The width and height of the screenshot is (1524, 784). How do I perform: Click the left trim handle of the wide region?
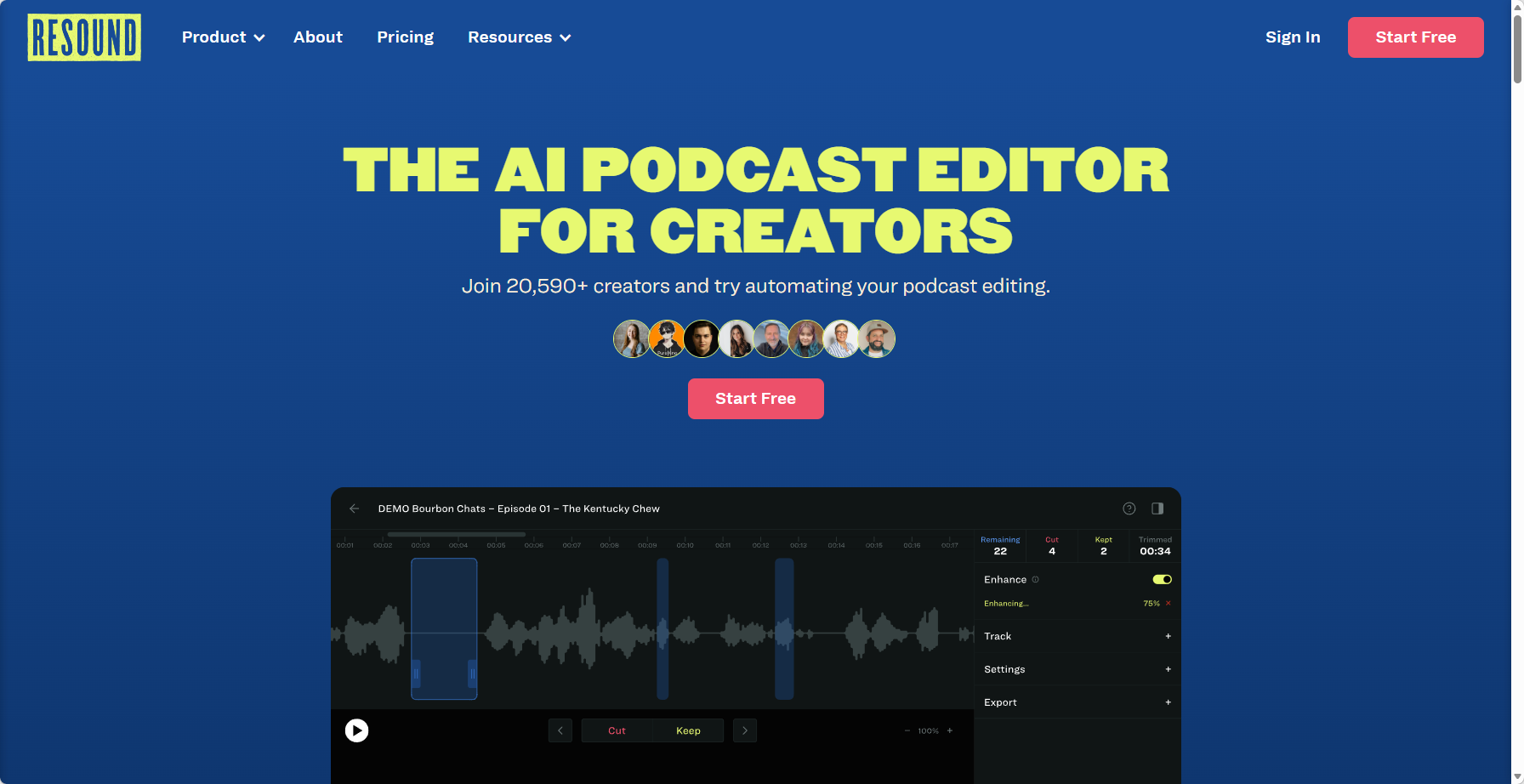416,673
